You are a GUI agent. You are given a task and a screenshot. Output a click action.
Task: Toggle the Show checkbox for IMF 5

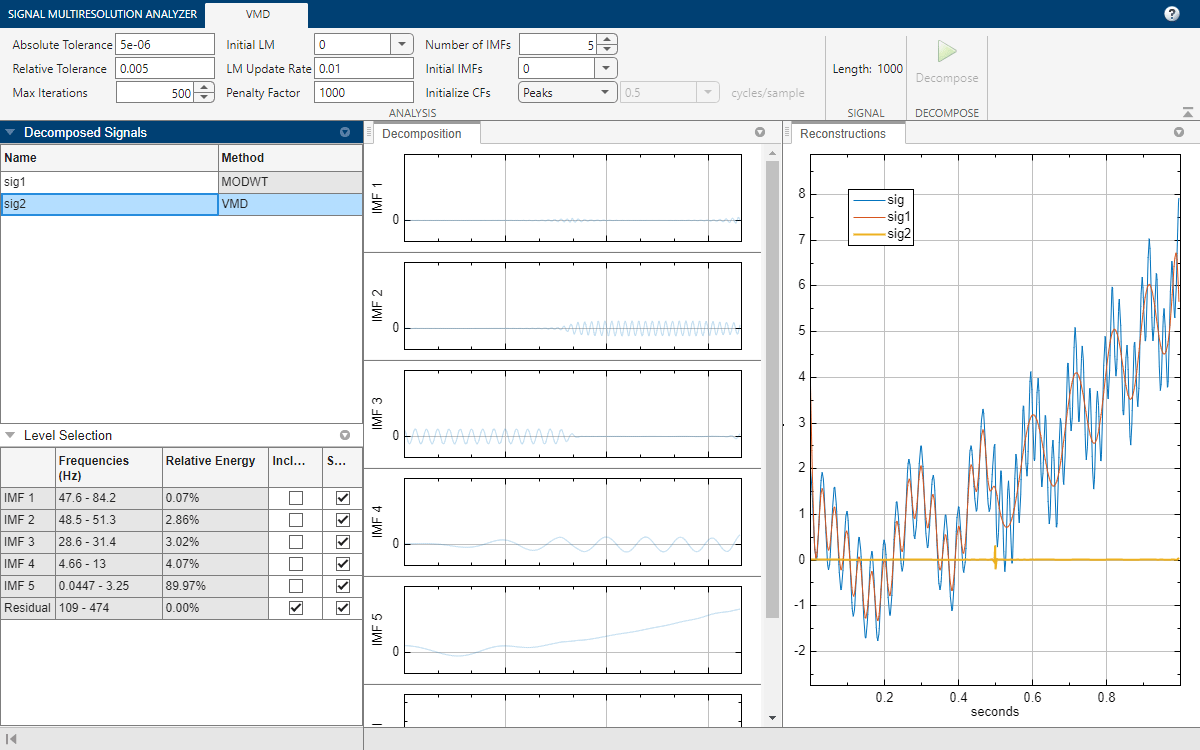[x=343, y=585]
